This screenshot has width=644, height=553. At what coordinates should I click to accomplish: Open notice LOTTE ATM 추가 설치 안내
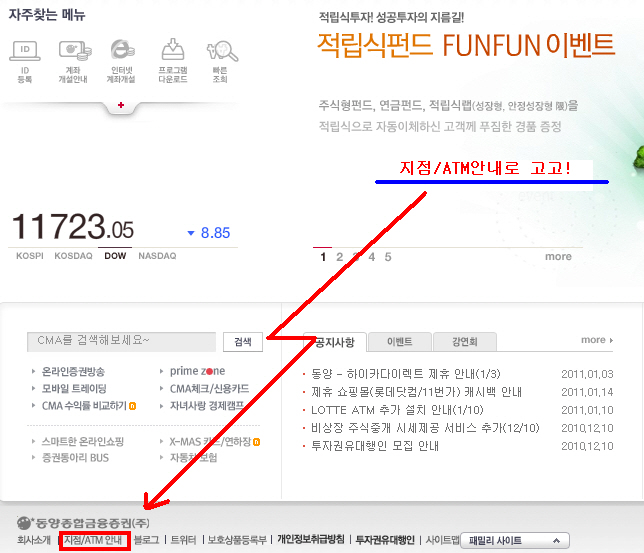[397, 410]
